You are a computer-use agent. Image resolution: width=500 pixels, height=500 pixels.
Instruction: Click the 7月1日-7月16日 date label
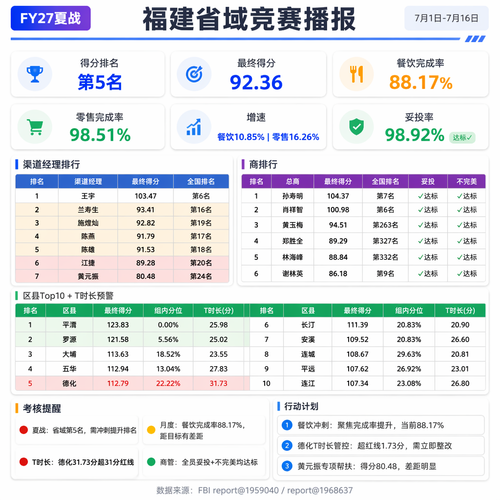(446, 18)
